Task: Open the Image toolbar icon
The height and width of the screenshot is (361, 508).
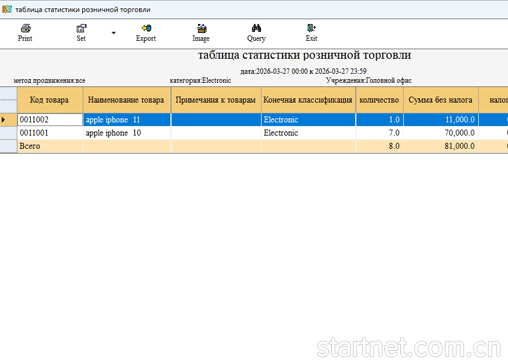Action: tap(201, 28)
